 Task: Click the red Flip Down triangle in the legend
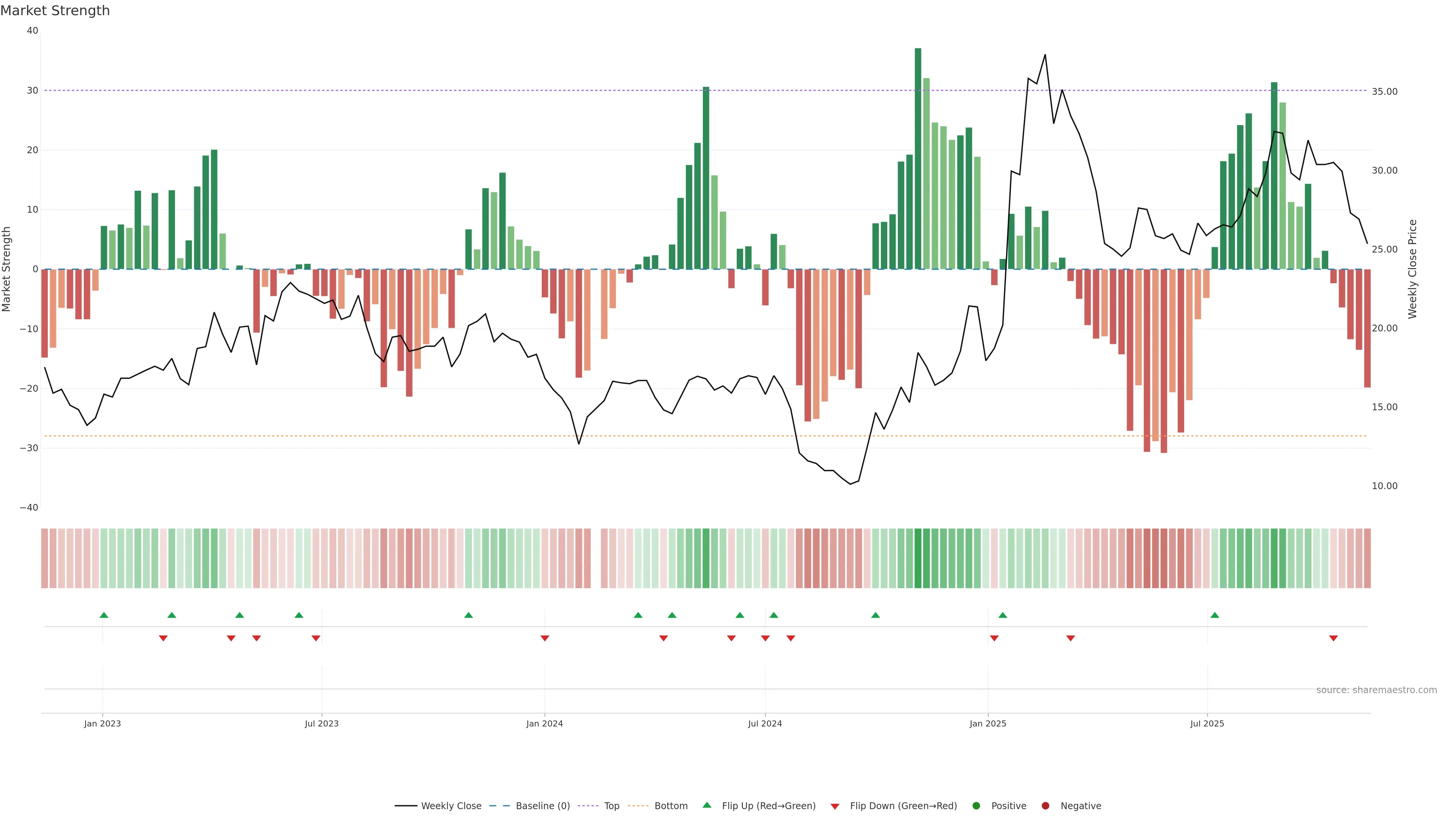pyautogui.click(x=835, y=806)
